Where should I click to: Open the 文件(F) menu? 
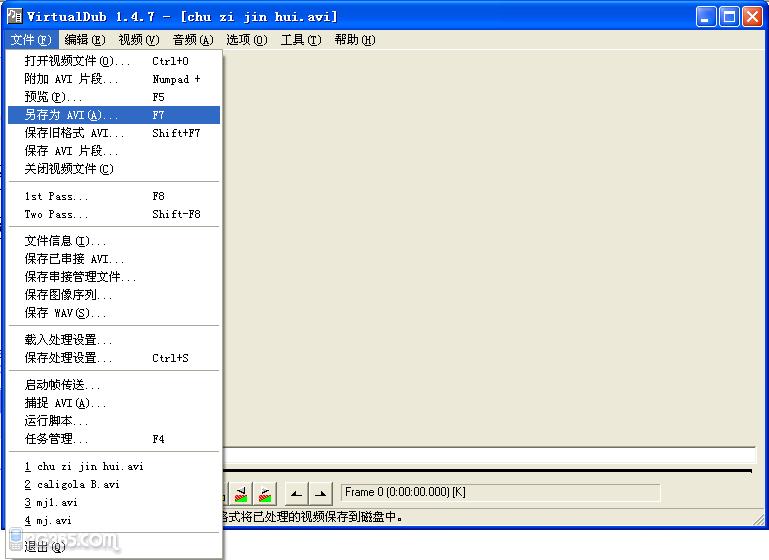(31, 40)
